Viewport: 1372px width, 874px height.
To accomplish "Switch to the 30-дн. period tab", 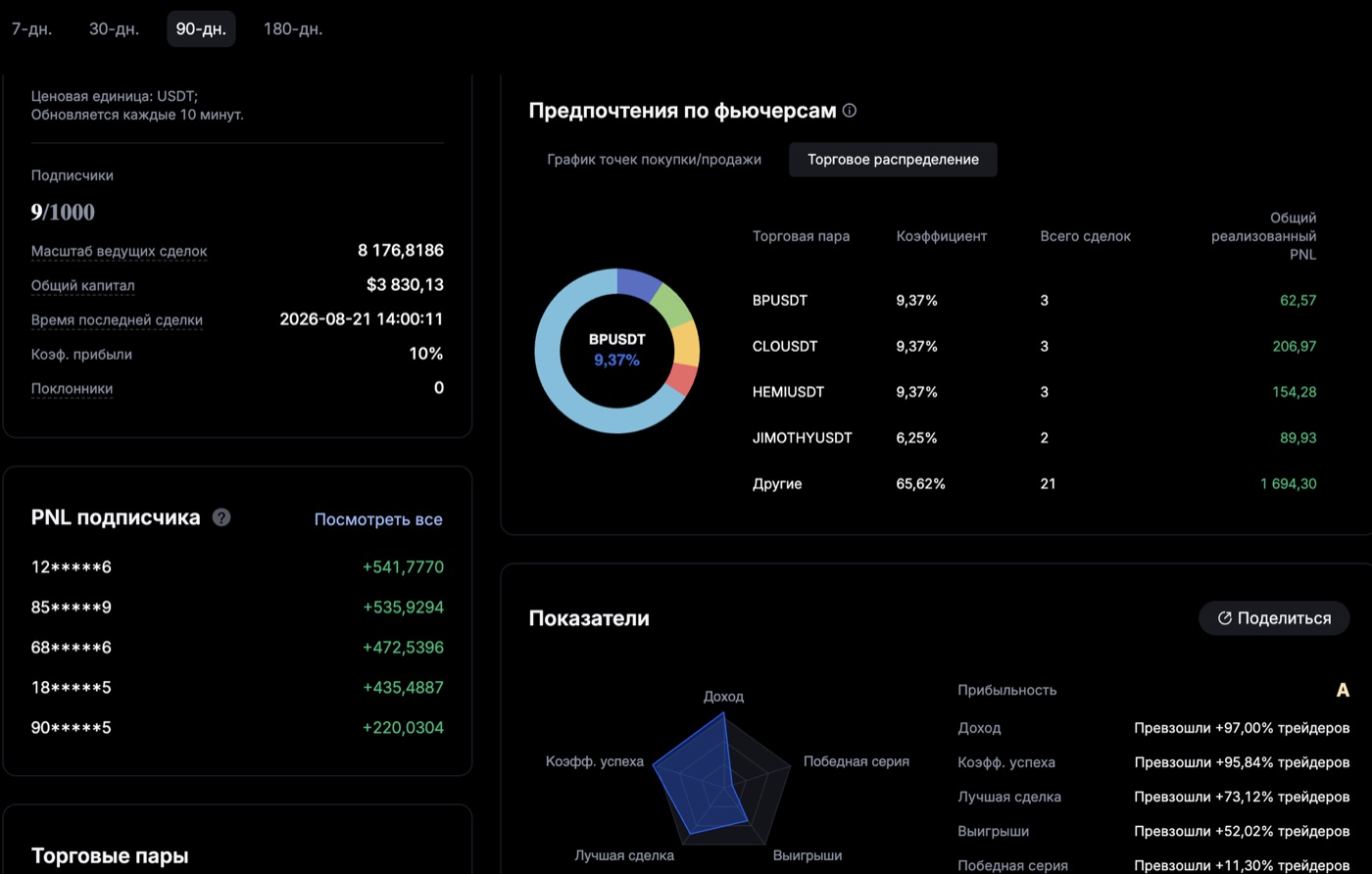I will click(114, 28).
